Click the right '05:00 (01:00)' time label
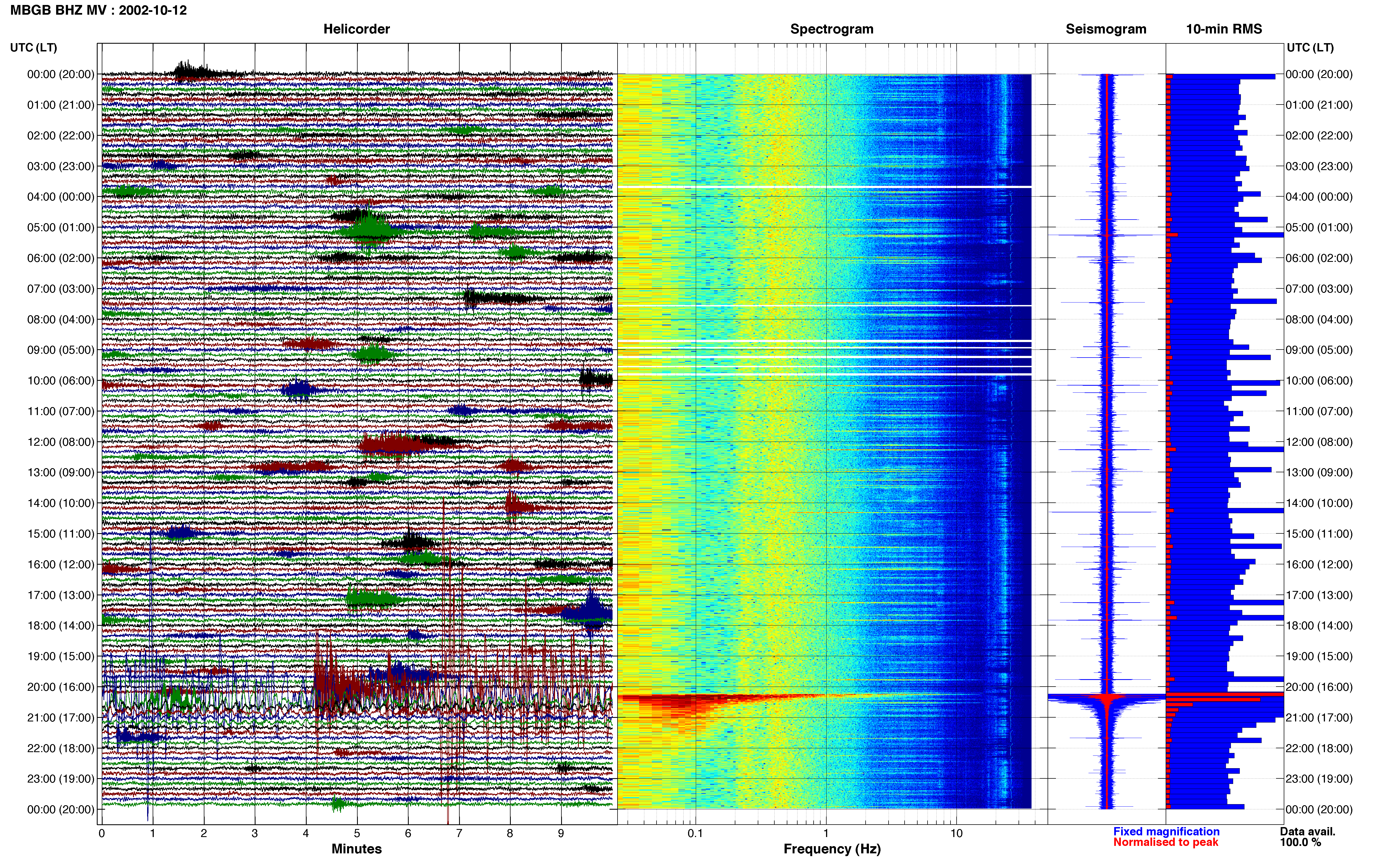The image size is (1388, 868). point(1319,227)
